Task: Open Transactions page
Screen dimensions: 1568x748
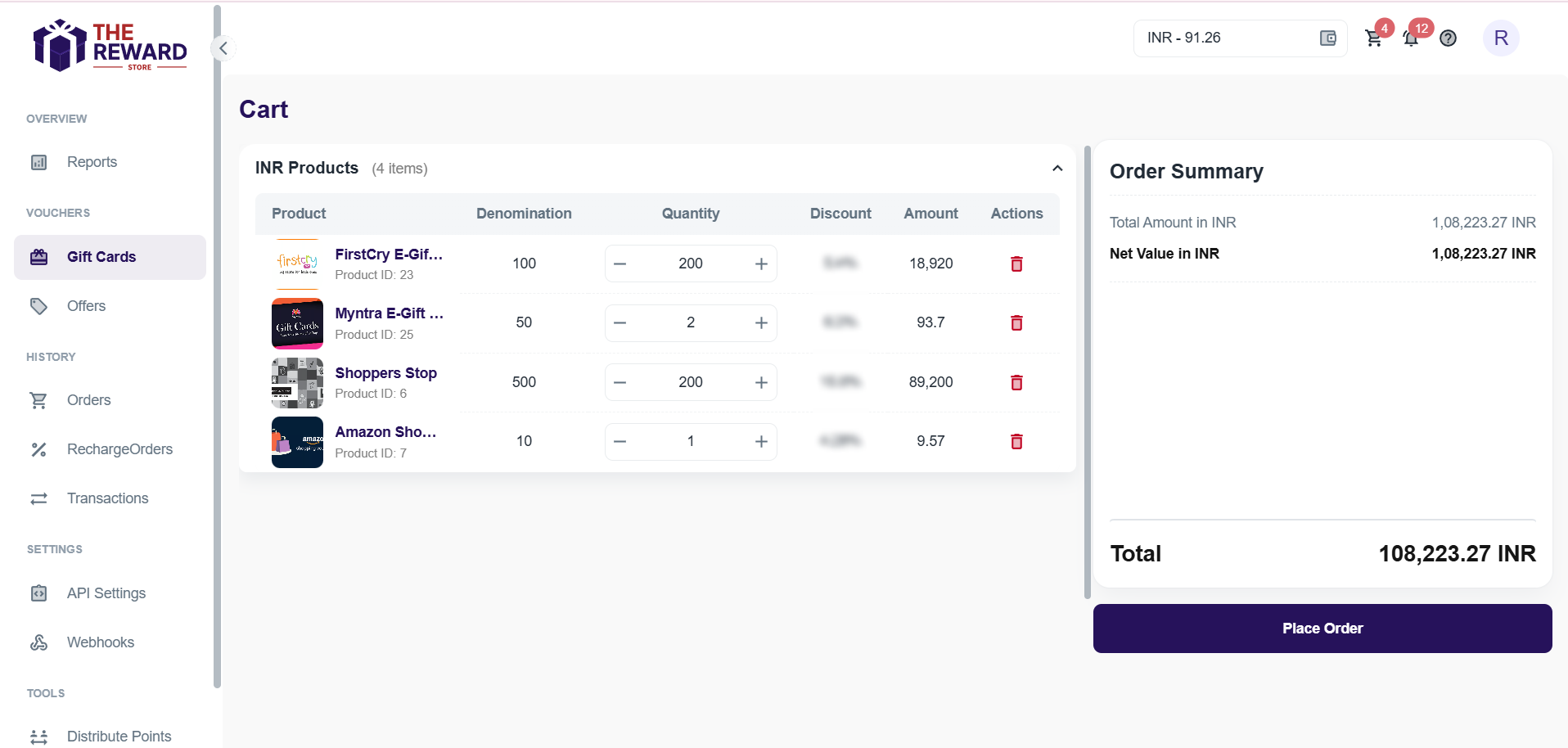Action: (x=110, y=498)
